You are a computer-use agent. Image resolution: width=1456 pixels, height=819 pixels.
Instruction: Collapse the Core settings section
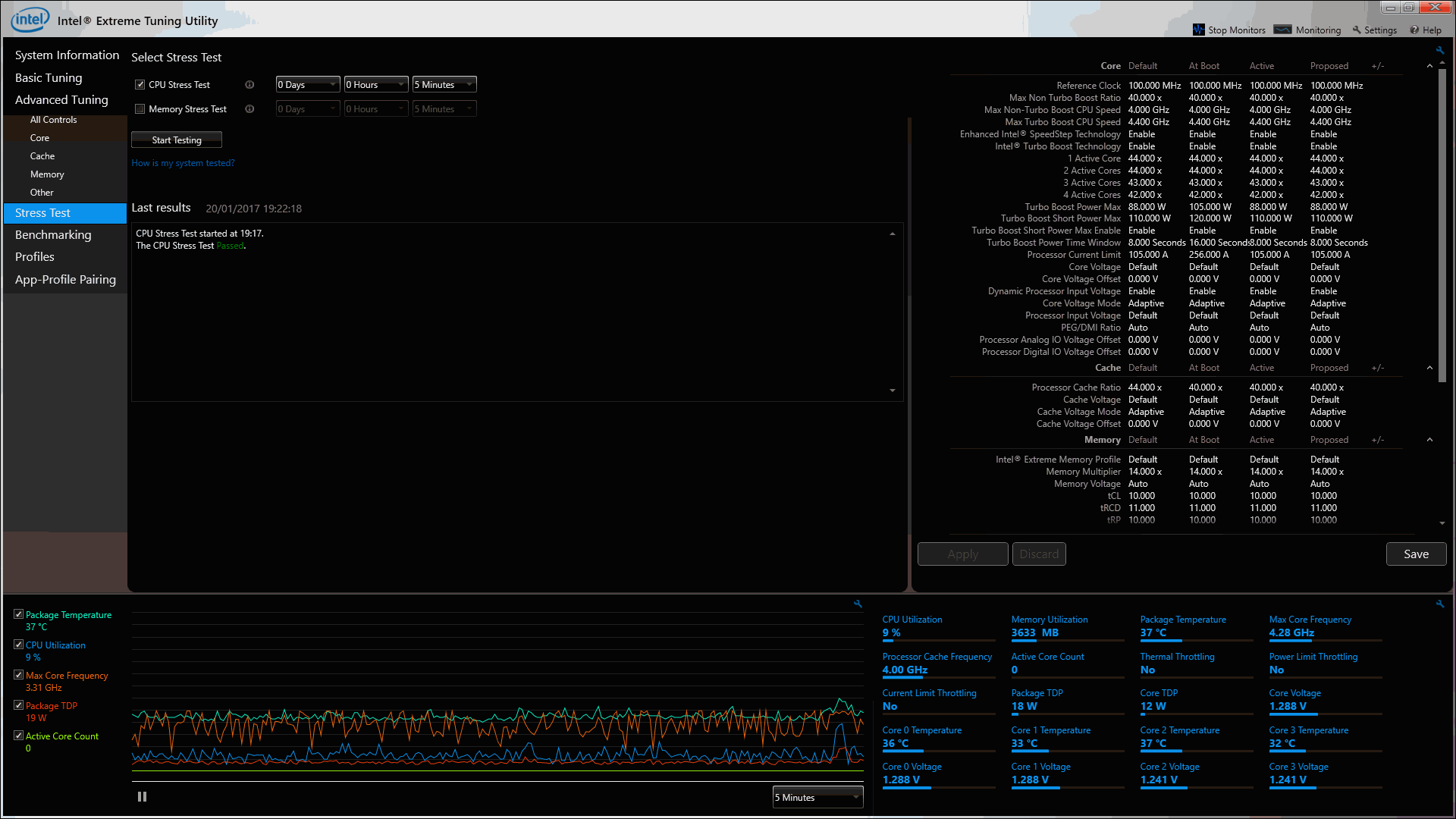(1429, 66)
